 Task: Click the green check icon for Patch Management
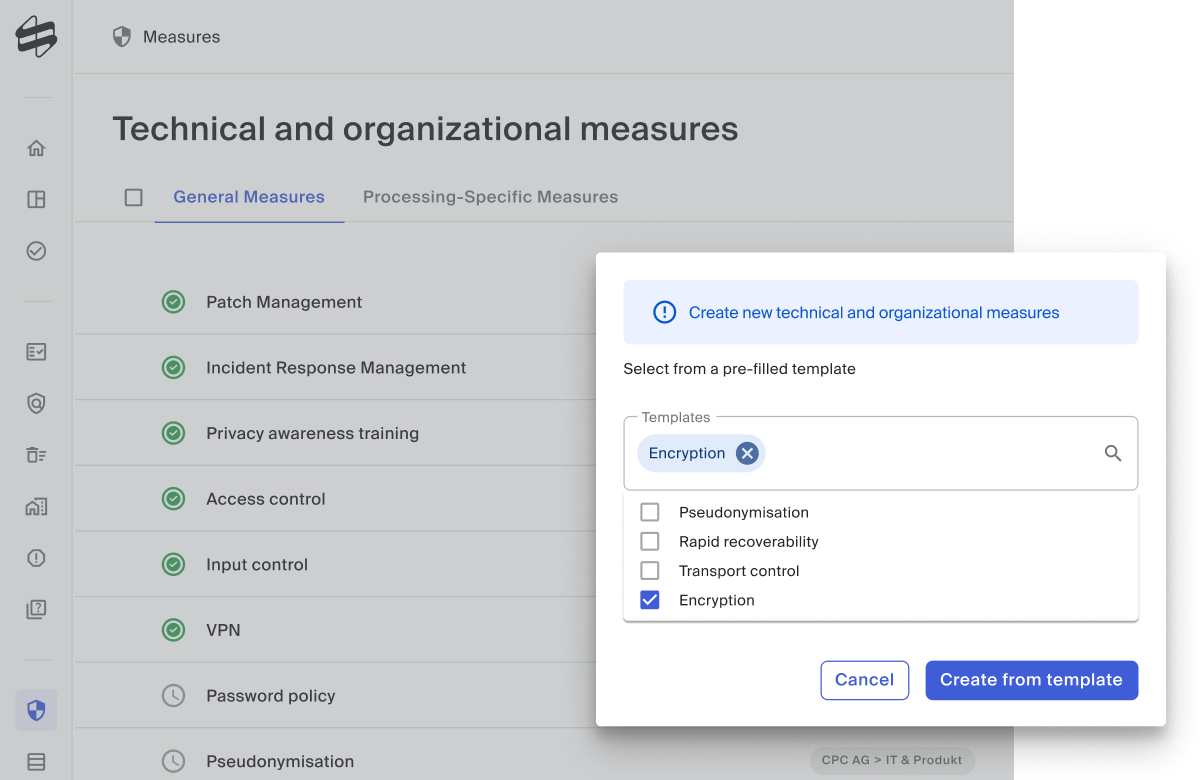pos(174,302)
